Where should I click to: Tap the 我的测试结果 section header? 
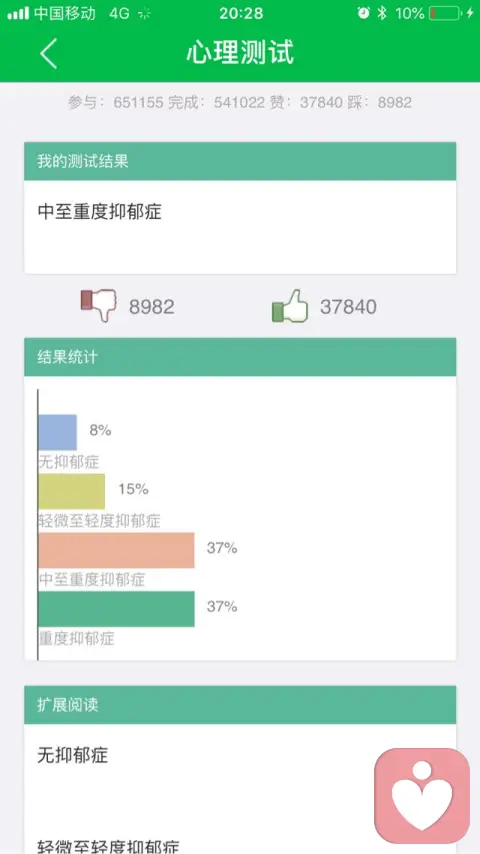[x=240, y=161]
